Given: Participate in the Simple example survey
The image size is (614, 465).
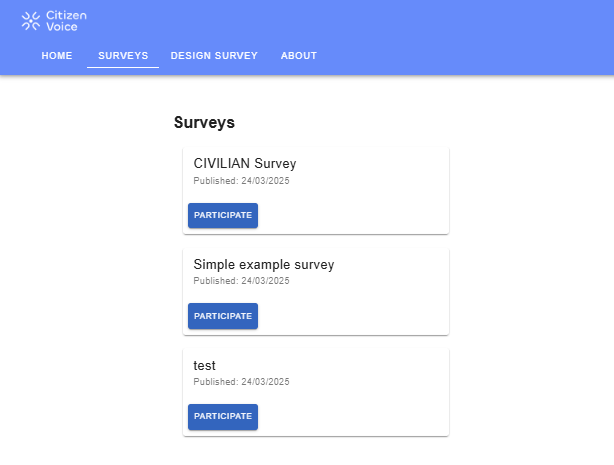Looking at the screenshot, I should point(223,316).
